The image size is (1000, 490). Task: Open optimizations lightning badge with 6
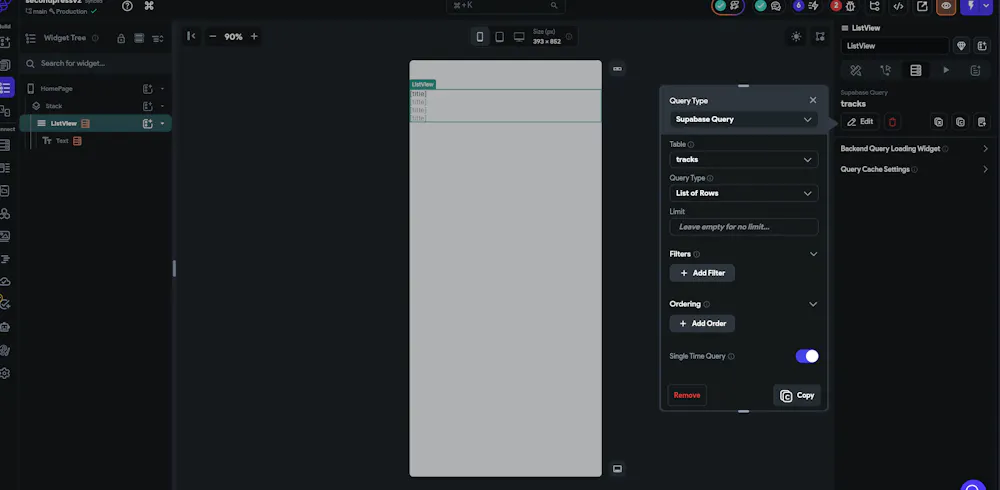806,6
